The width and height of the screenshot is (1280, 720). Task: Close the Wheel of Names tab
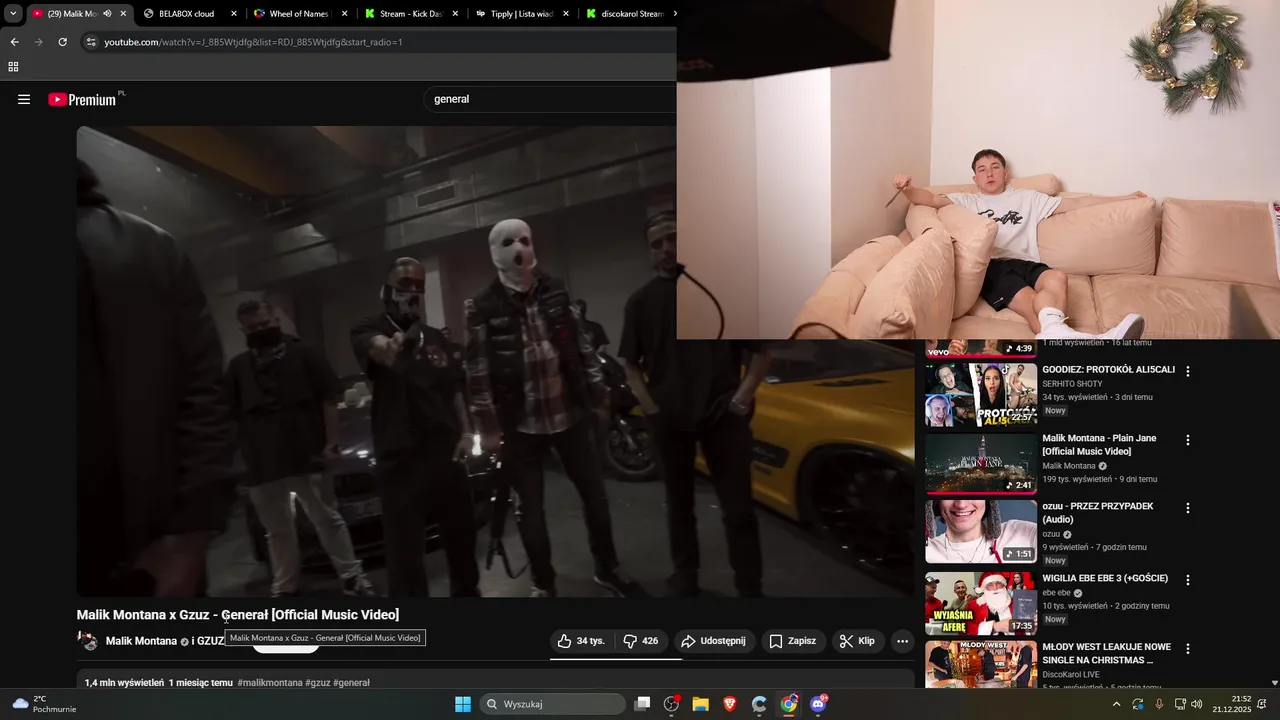(x=345, y=14)
